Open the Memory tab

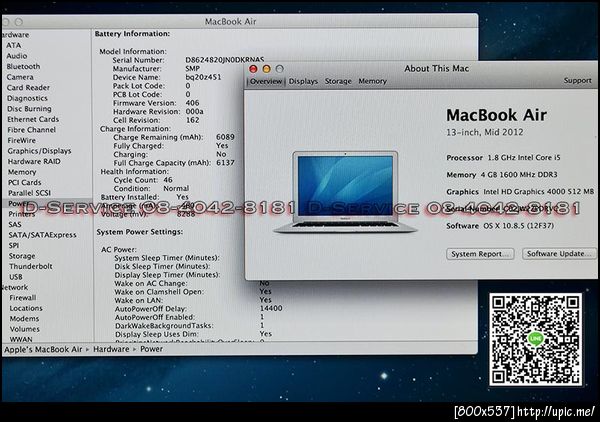point(372,81)
